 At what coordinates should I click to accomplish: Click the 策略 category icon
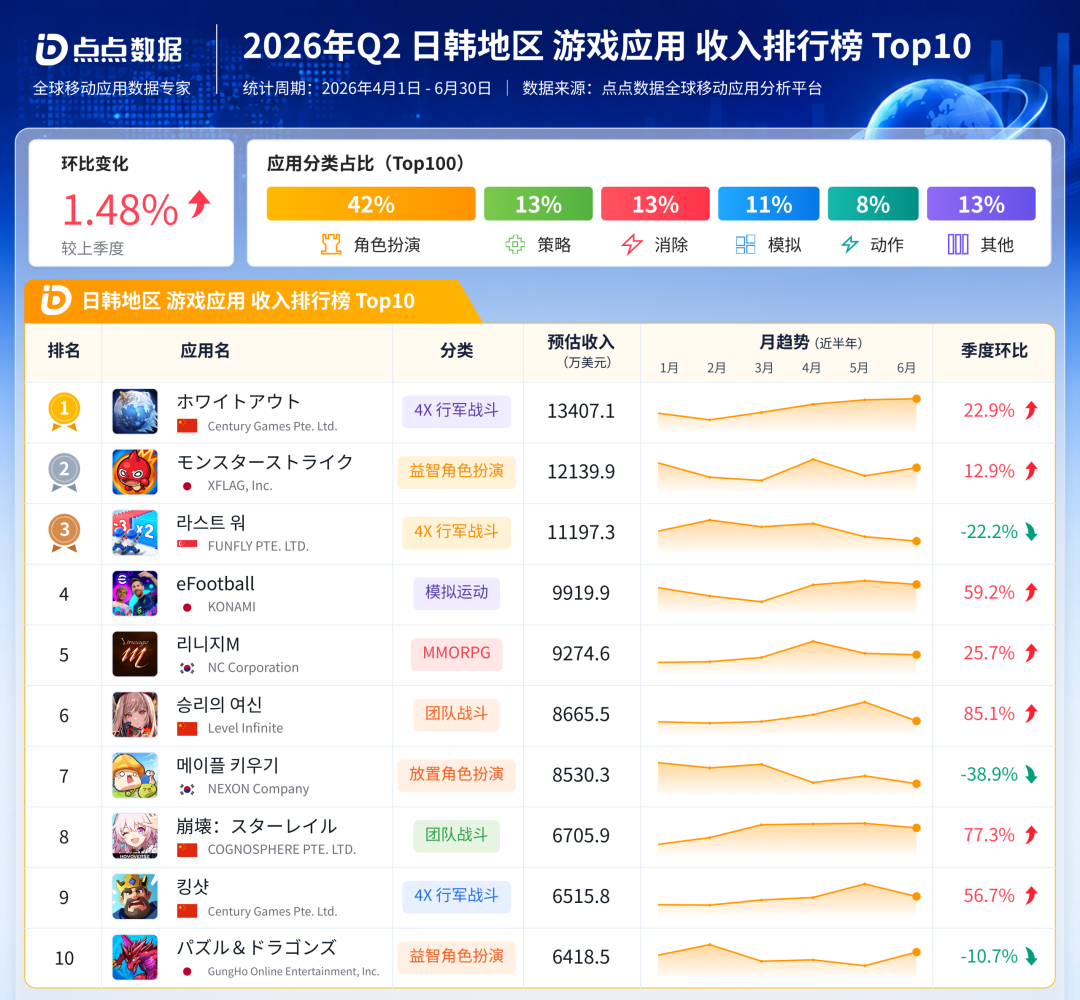(x=515, y=244)
